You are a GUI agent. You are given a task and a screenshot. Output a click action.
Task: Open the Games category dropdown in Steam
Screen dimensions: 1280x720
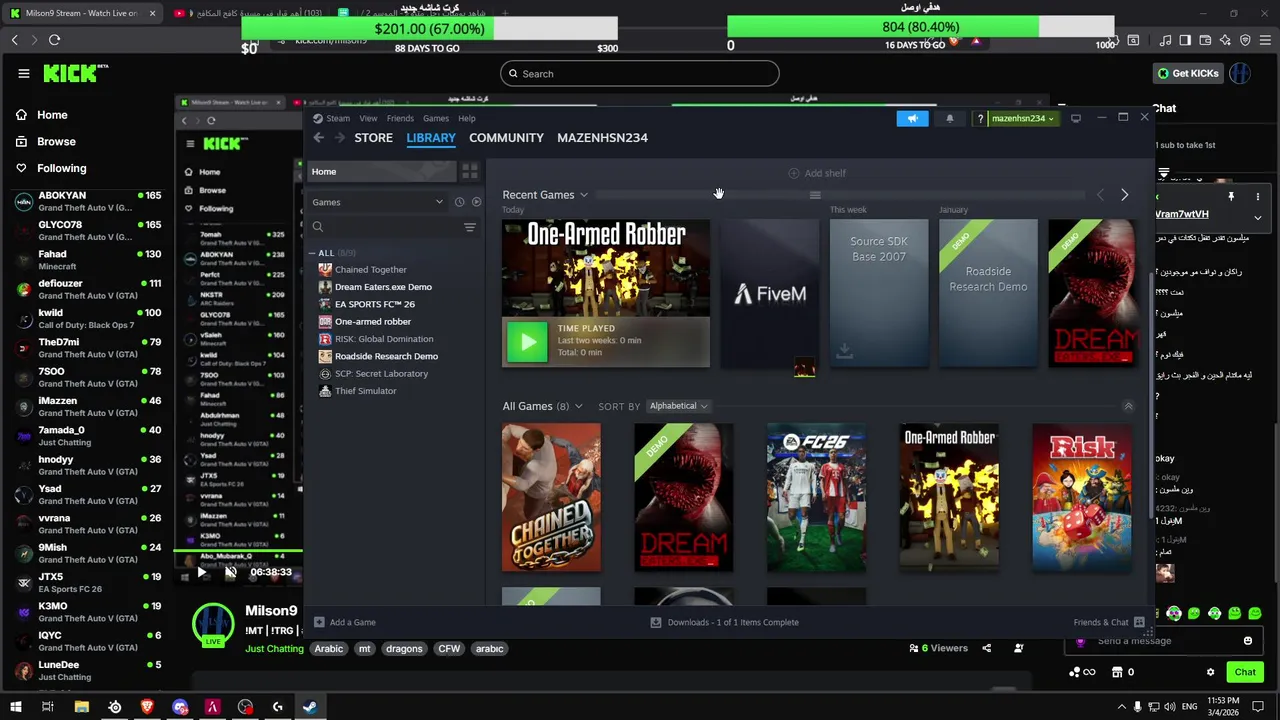(x=378, y=202)
